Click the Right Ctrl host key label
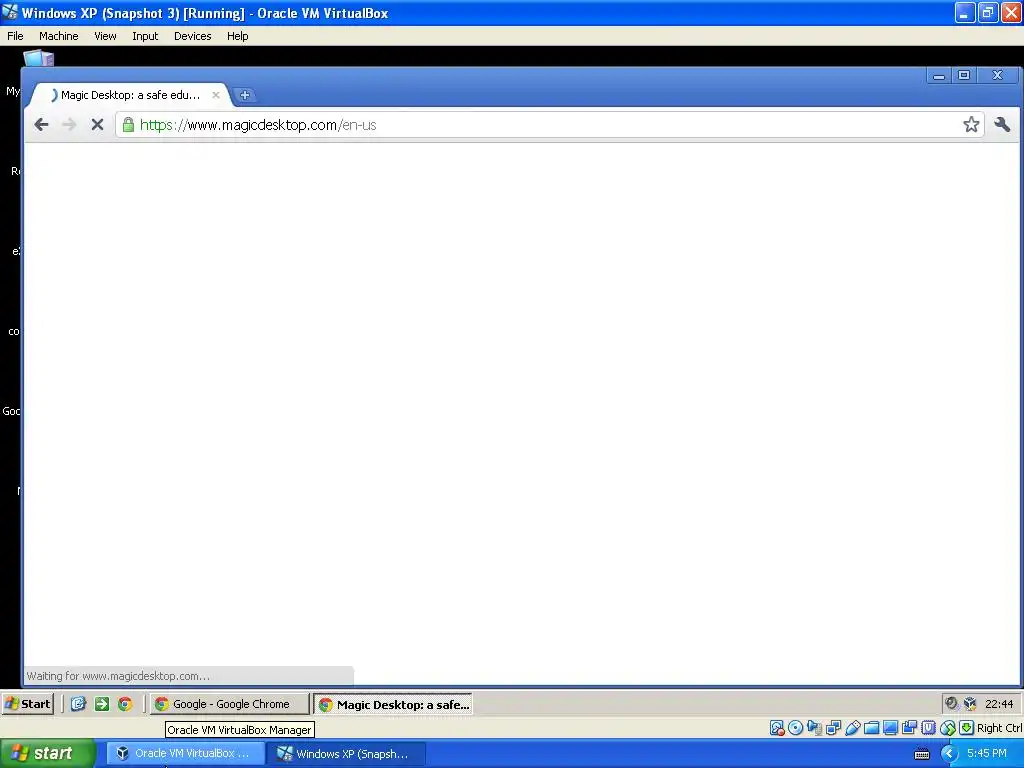Image resolution: width=1024 pixels, height=768 pixels. [999, 728]
